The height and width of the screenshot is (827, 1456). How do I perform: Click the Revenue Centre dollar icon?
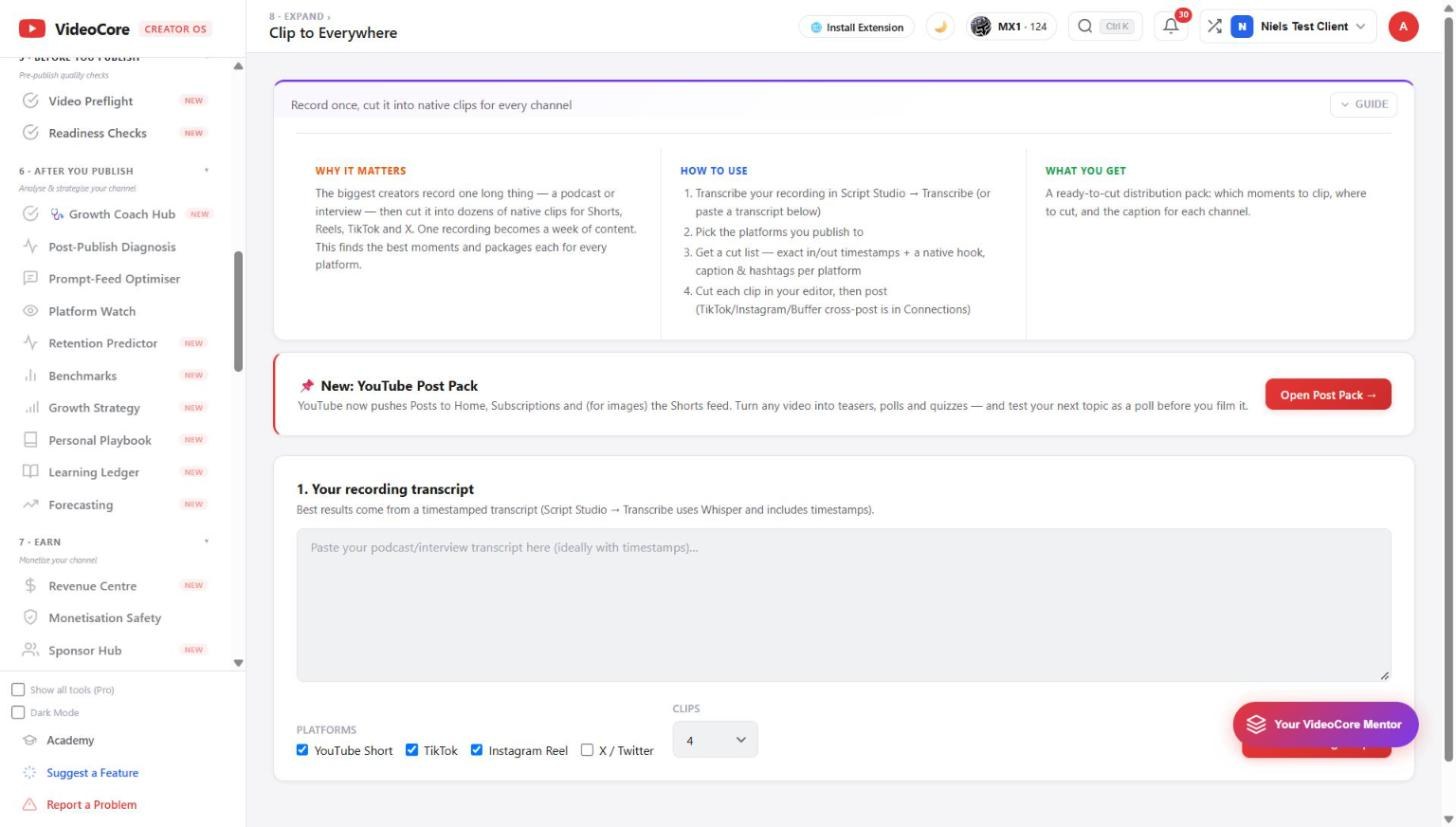click(x=30, y=586)
